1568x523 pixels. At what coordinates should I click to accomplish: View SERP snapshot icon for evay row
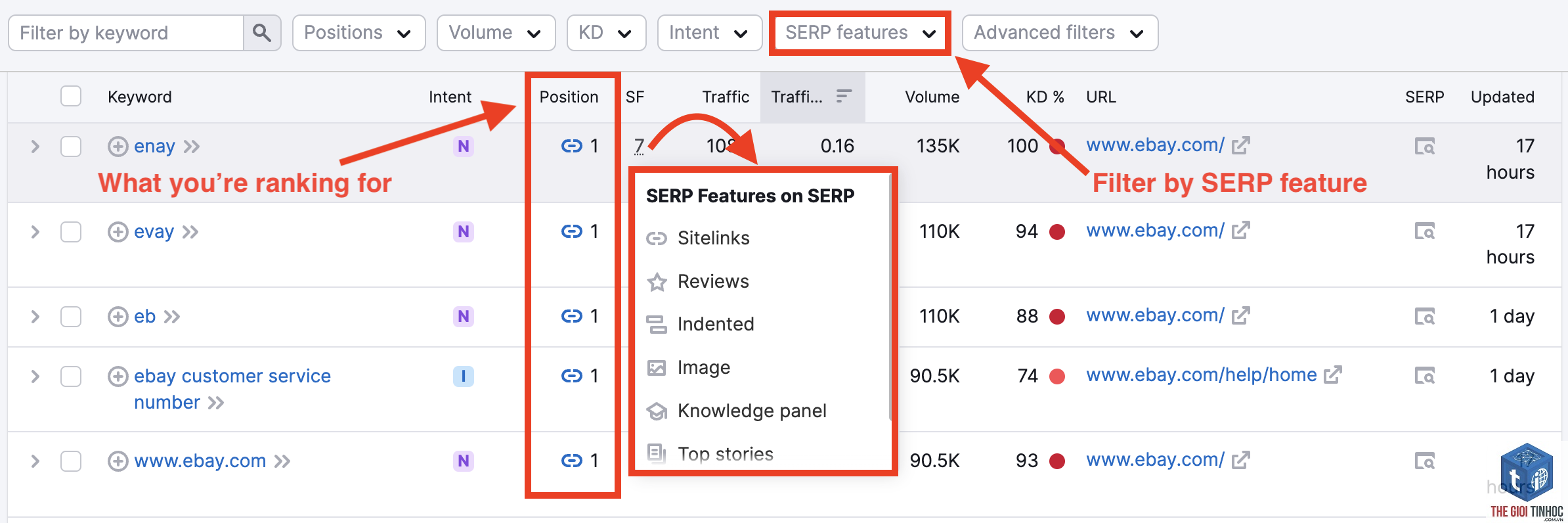pos(1425,231)
